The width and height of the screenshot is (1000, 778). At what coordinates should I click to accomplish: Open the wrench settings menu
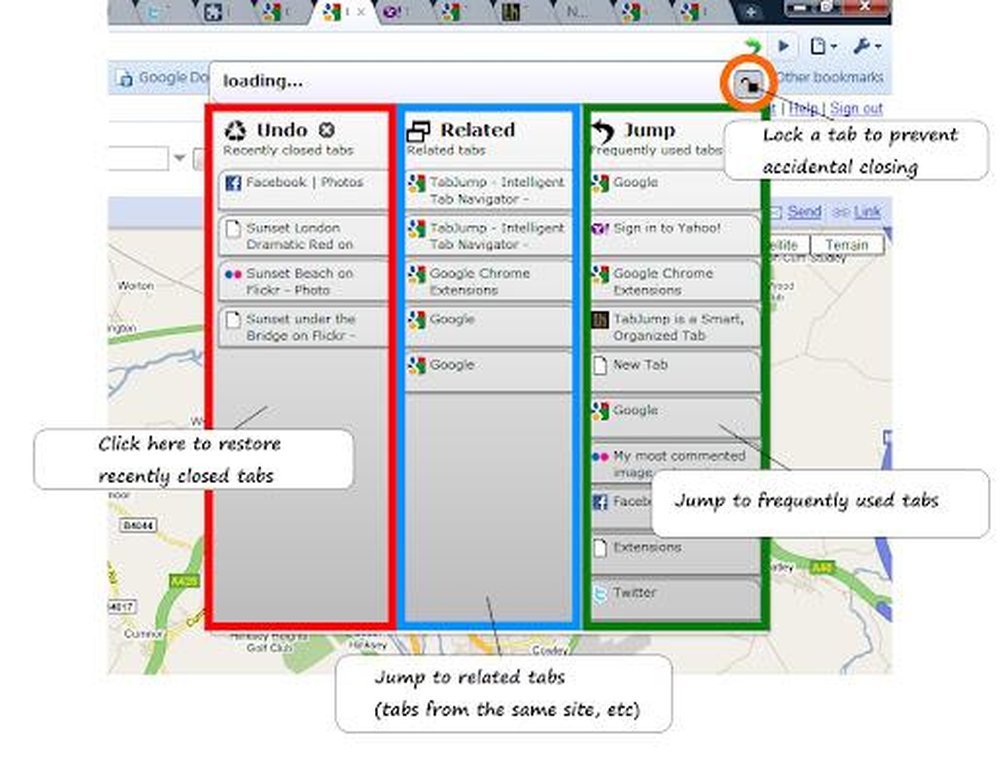click(x=867, y=46)
